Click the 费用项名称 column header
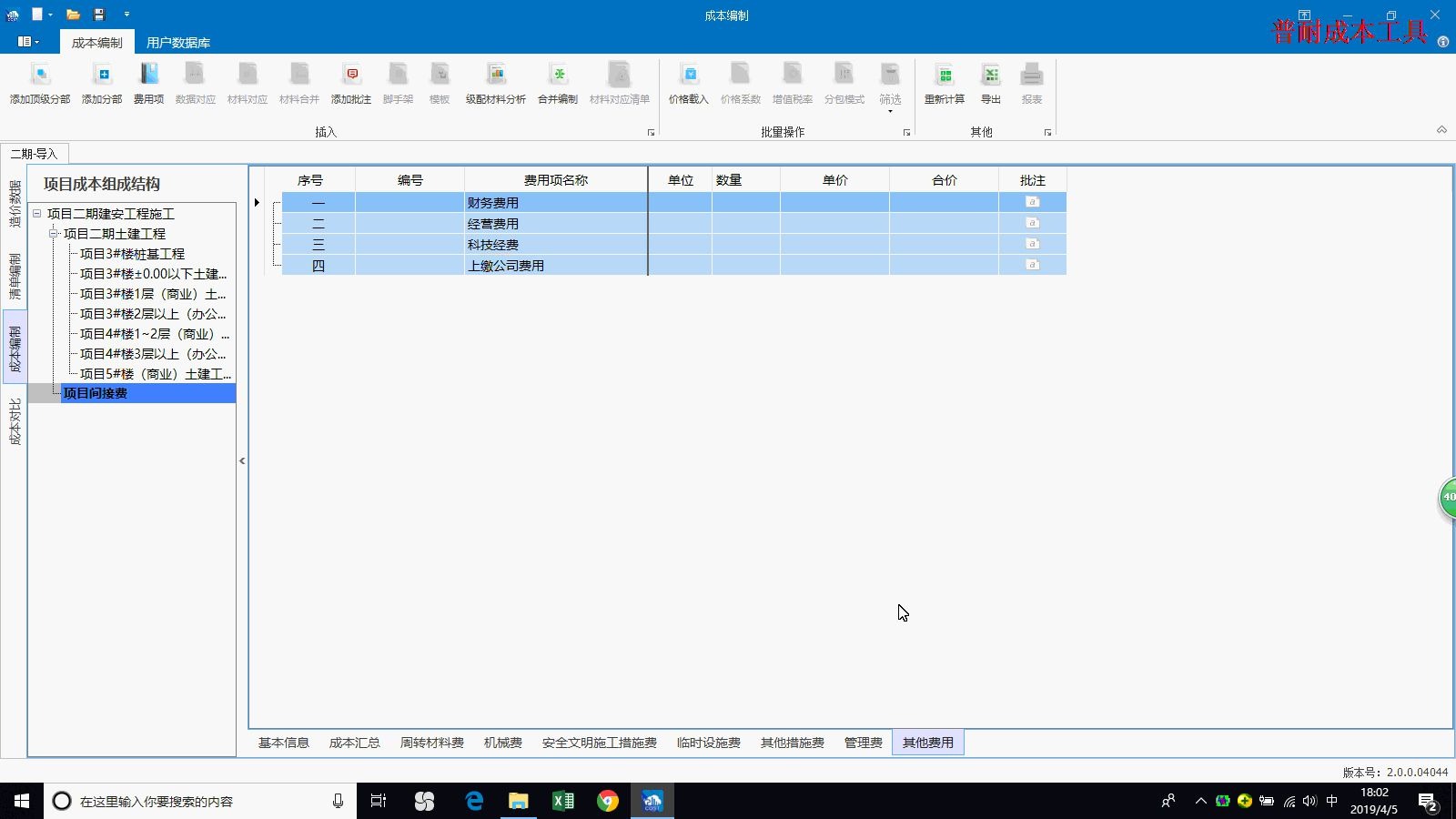The image size is (1456, 819). tap(556, 180)
